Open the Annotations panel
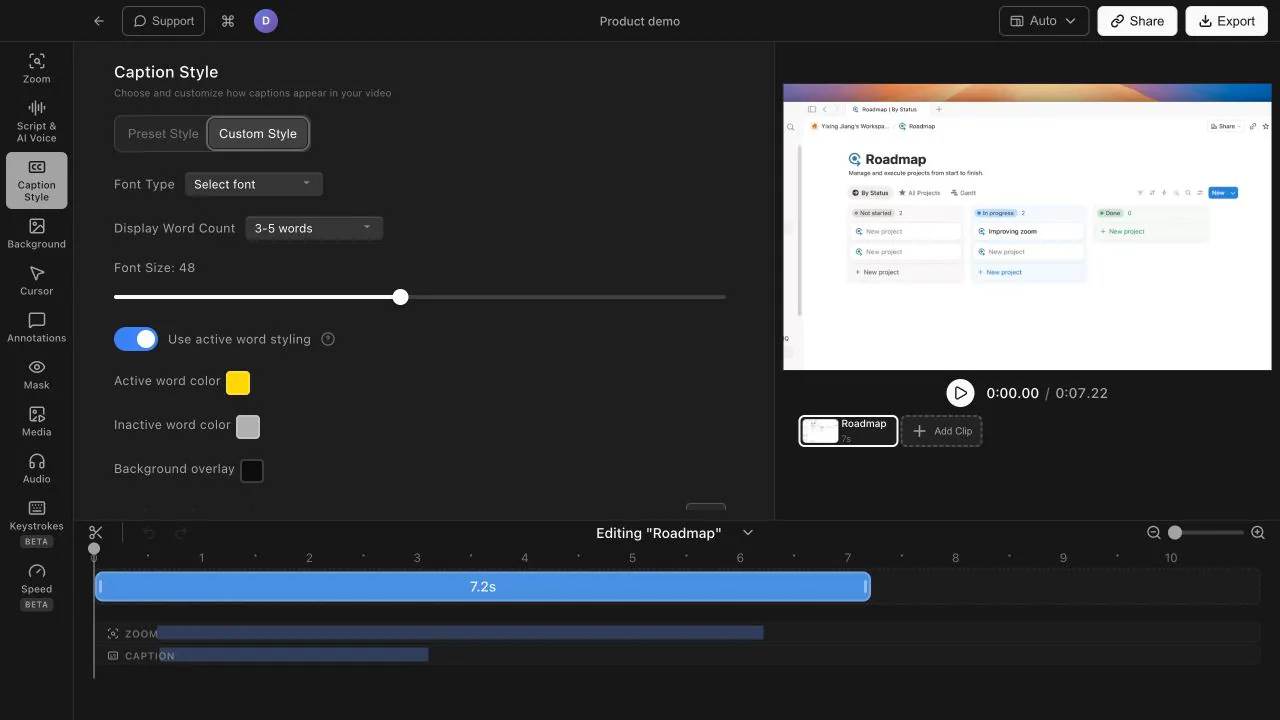This screenshot has height=720, width=1280. point(36,328)
